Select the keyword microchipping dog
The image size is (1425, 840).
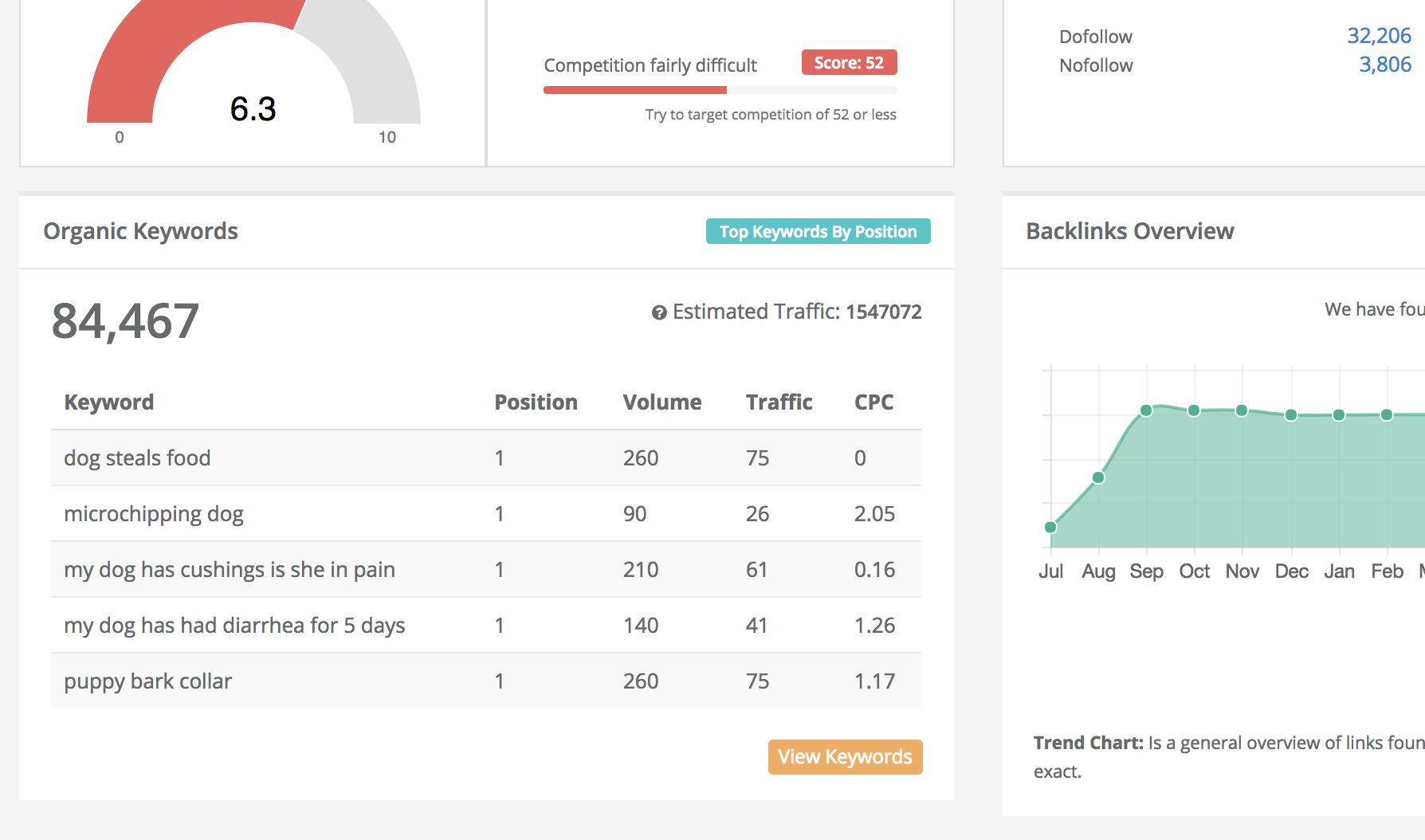click(153, 513)
